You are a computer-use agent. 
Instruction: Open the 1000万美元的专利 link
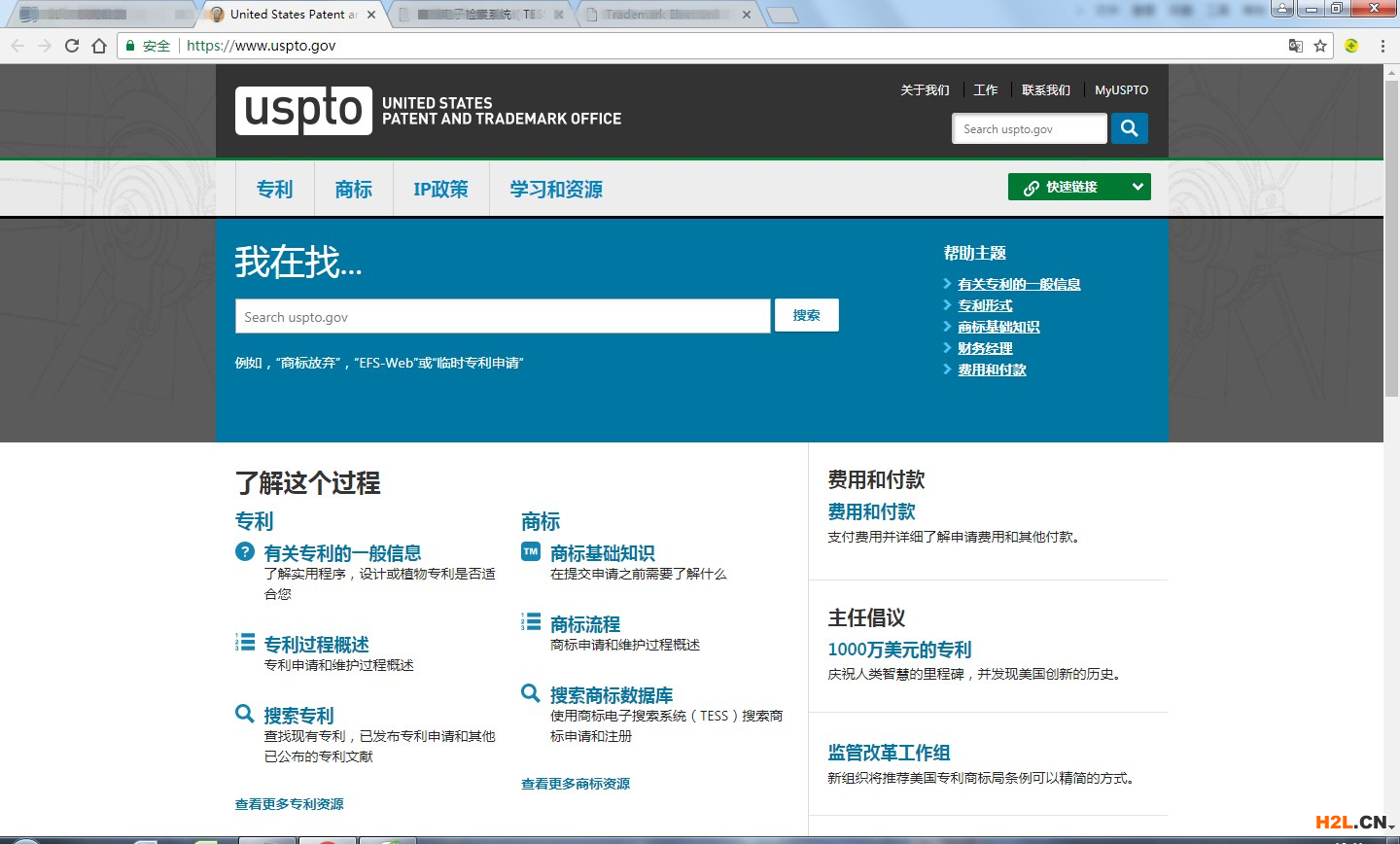coord(899,650)
